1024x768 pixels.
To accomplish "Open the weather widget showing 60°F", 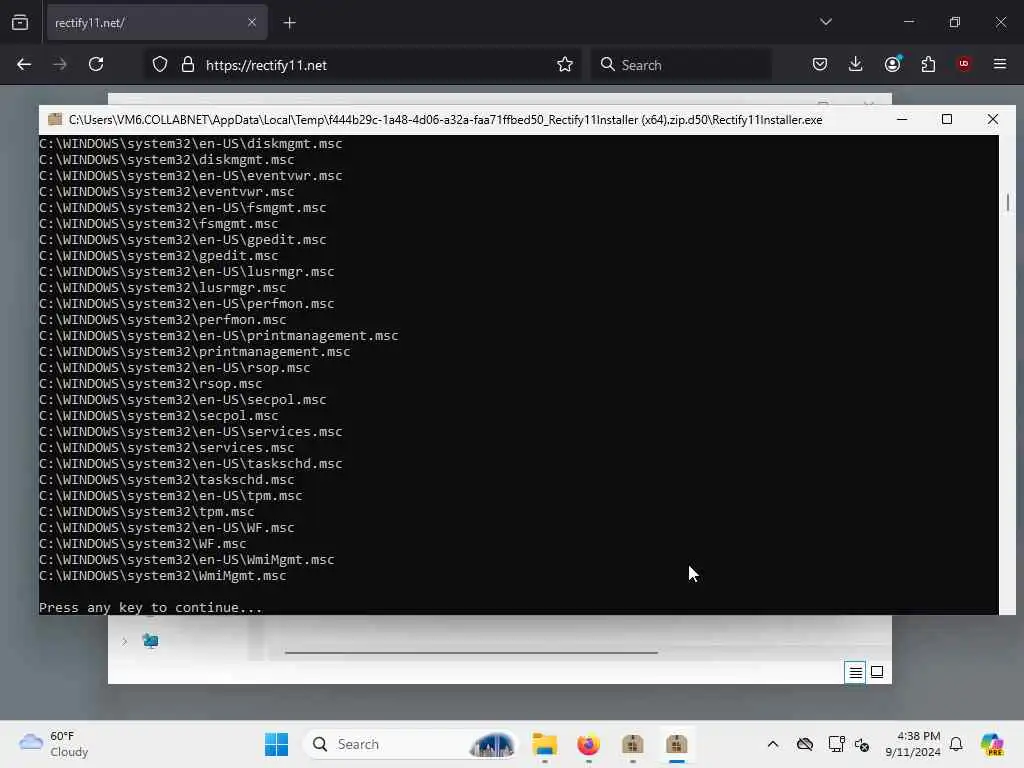I will (54, 744).
